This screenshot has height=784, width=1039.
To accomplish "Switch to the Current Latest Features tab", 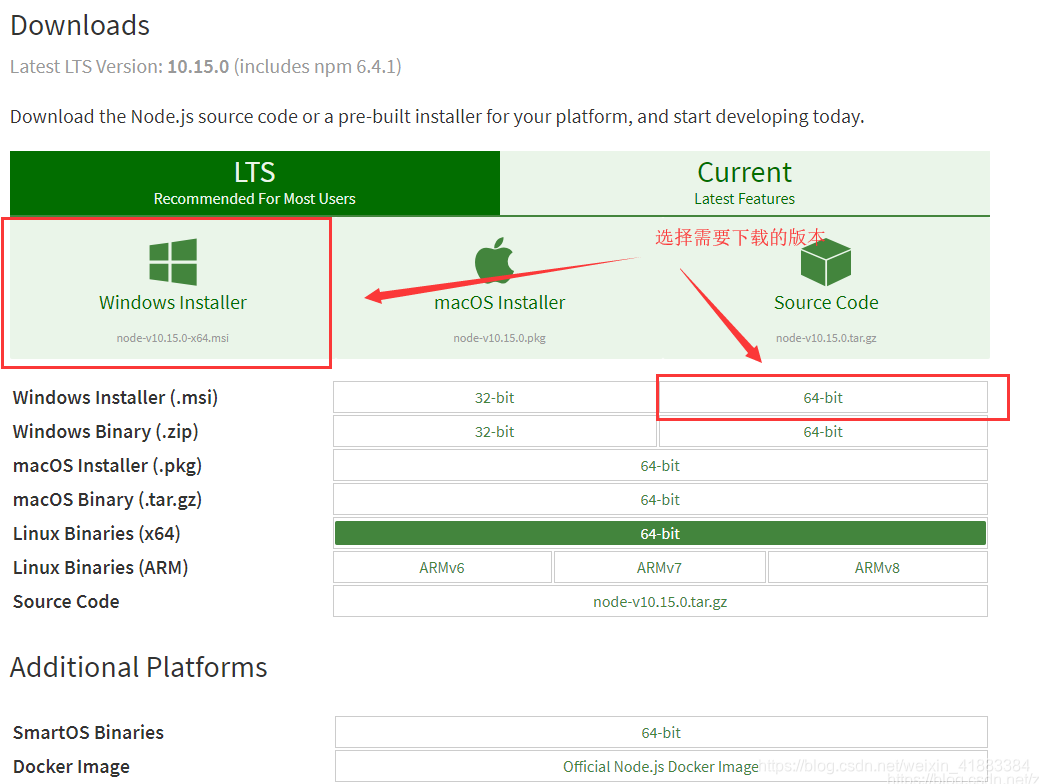I will click(x=744, y=183).
